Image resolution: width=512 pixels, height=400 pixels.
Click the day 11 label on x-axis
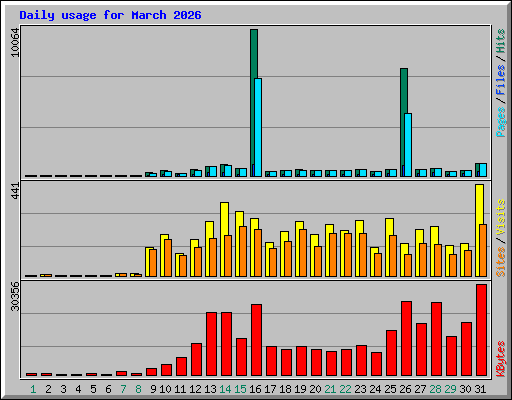[180, 389]
